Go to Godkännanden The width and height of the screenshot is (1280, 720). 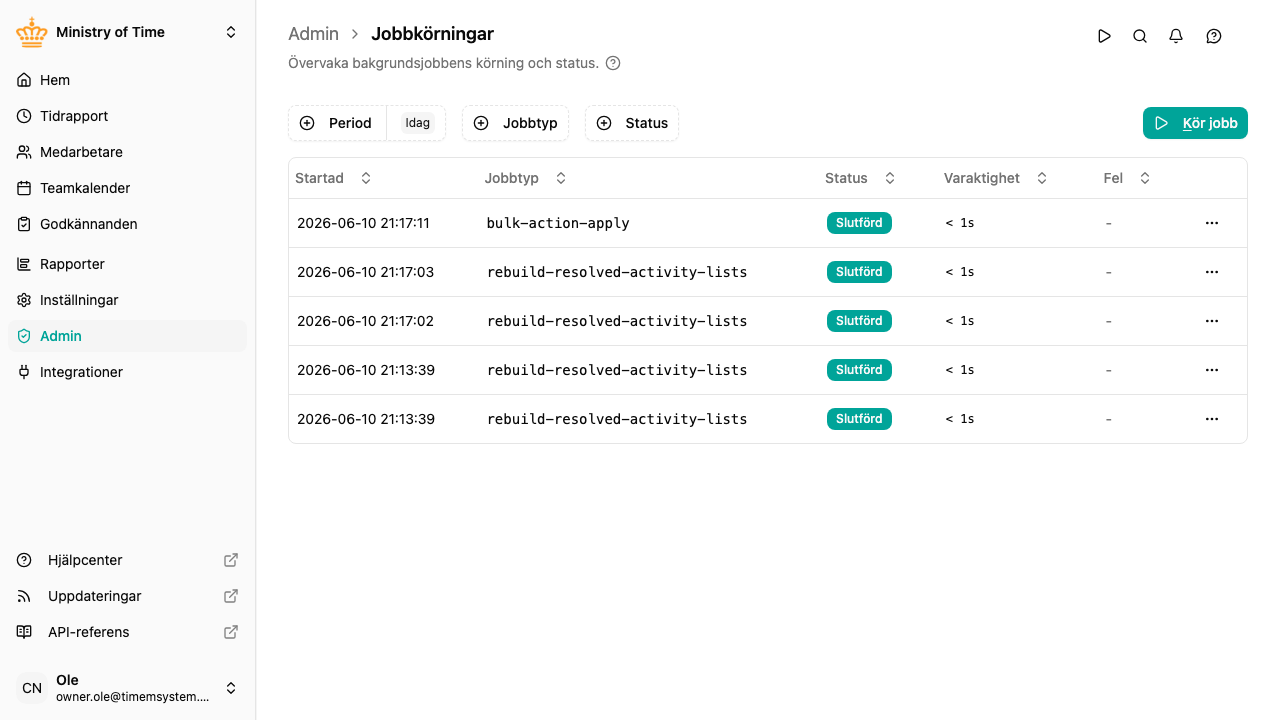pyautogui.click(x=127, y=224)
